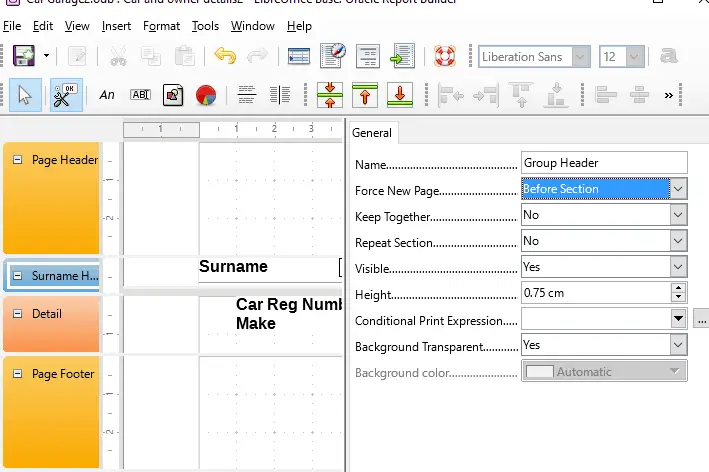The image size is (709, 472).
Task: Open the Tools menu
Action: tap(205, 26)
